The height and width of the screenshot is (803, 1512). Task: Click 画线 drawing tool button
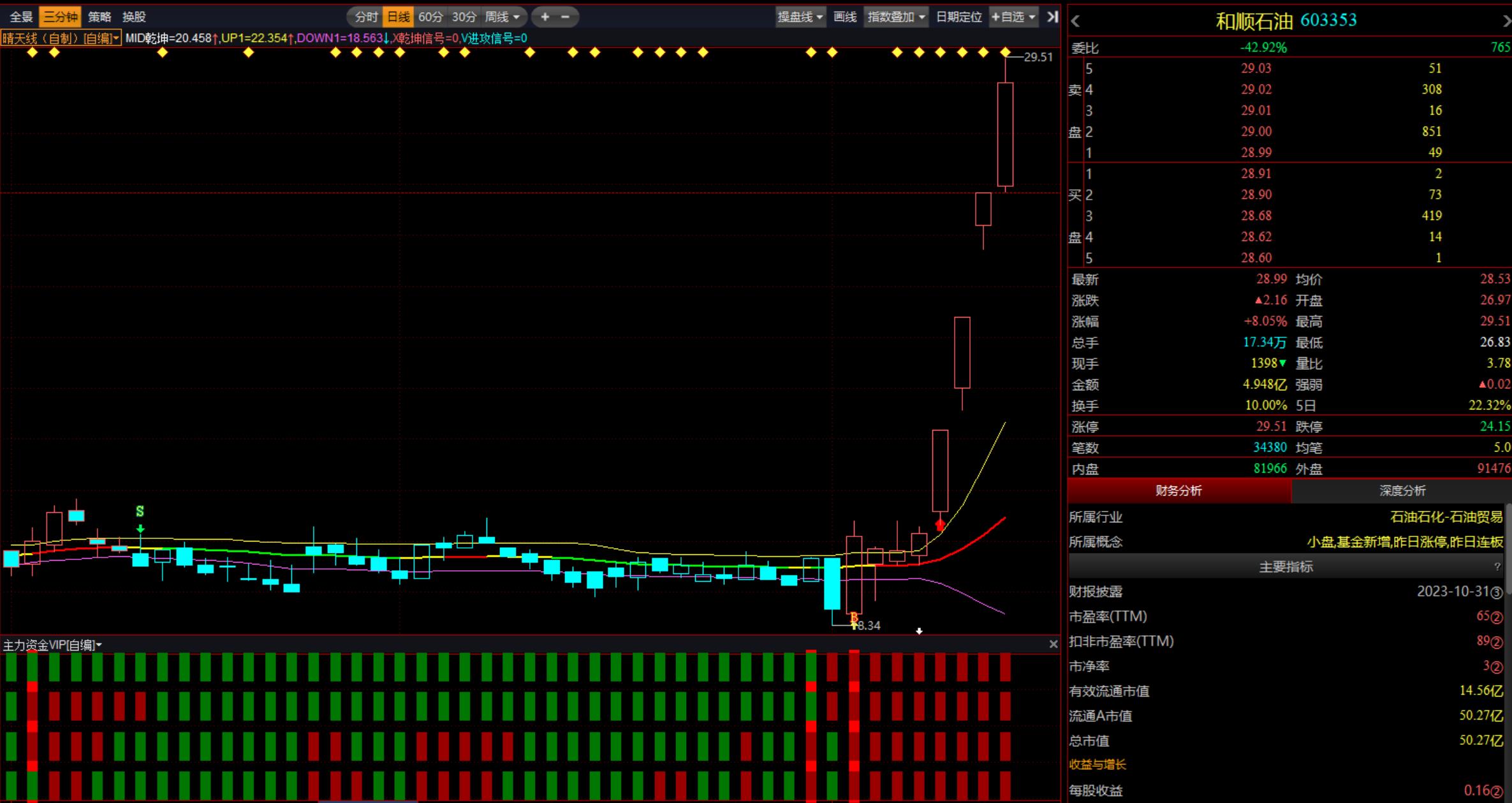point(845,17)
